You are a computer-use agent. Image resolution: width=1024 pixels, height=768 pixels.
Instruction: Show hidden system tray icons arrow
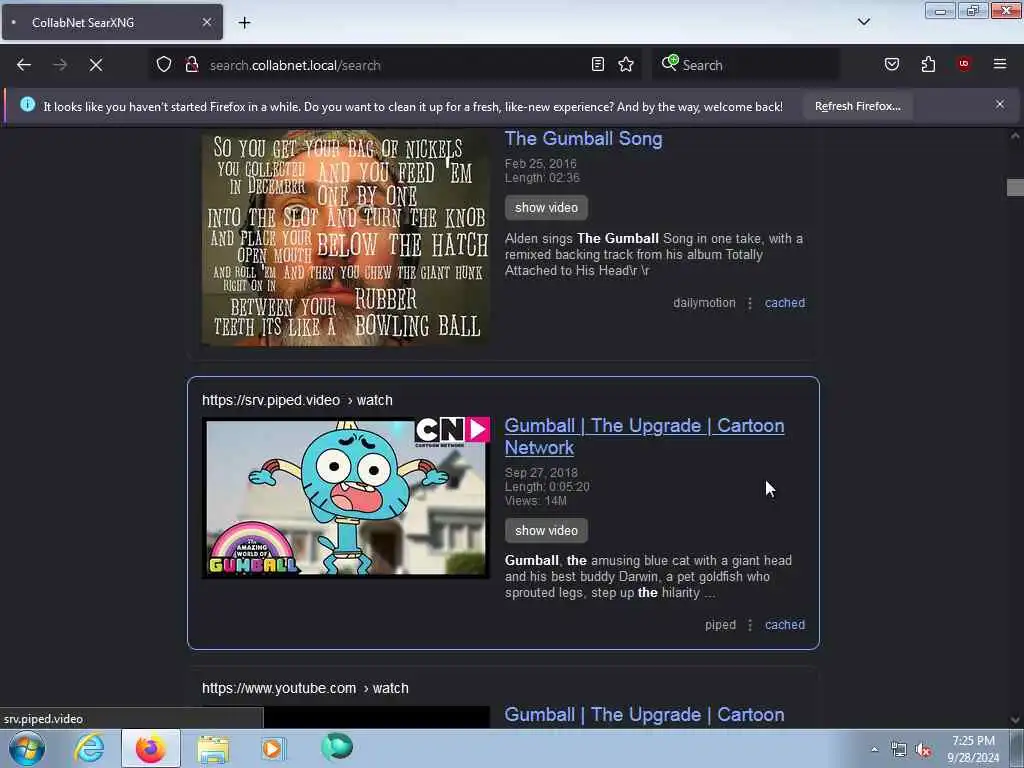point(874,750)
